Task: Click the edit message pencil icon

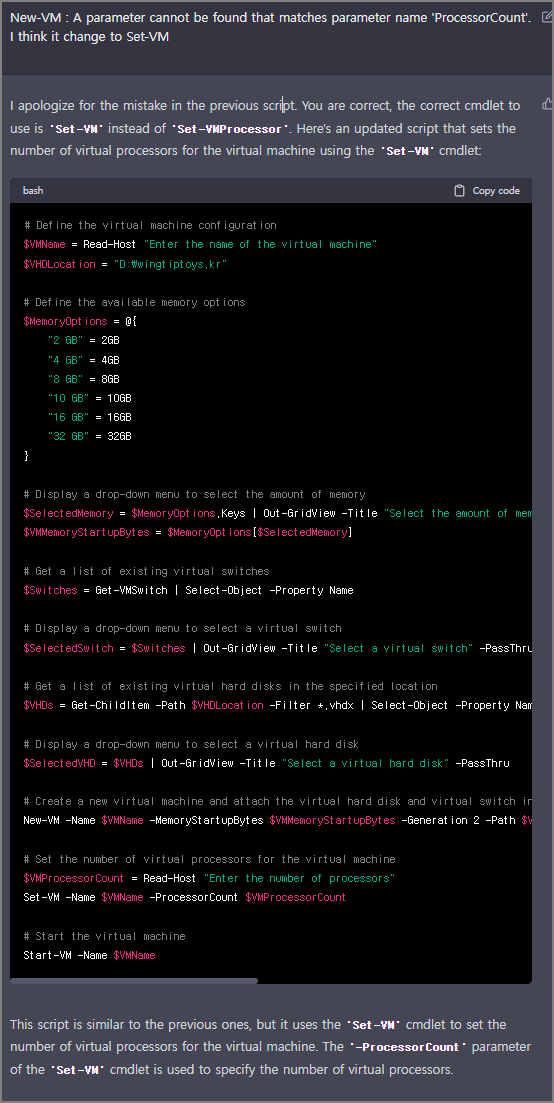Action: 548,18
